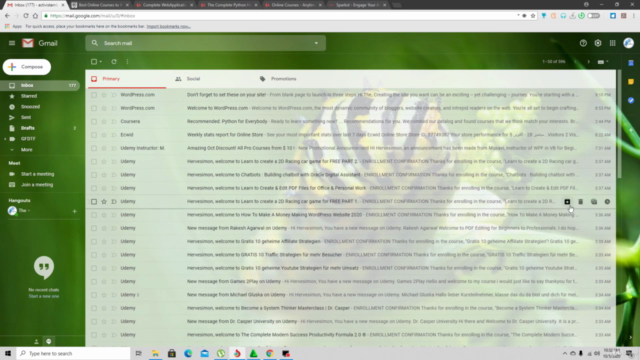Click the Search mail field
The height and width of the screenshot is (360, 640).
pos(206,43)
